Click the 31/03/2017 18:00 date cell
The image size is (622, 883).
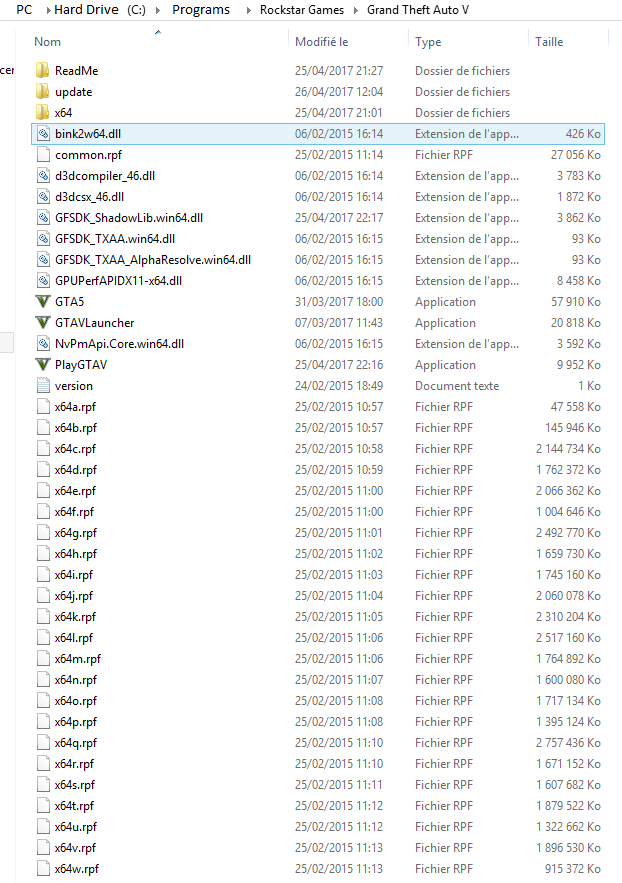339,302
